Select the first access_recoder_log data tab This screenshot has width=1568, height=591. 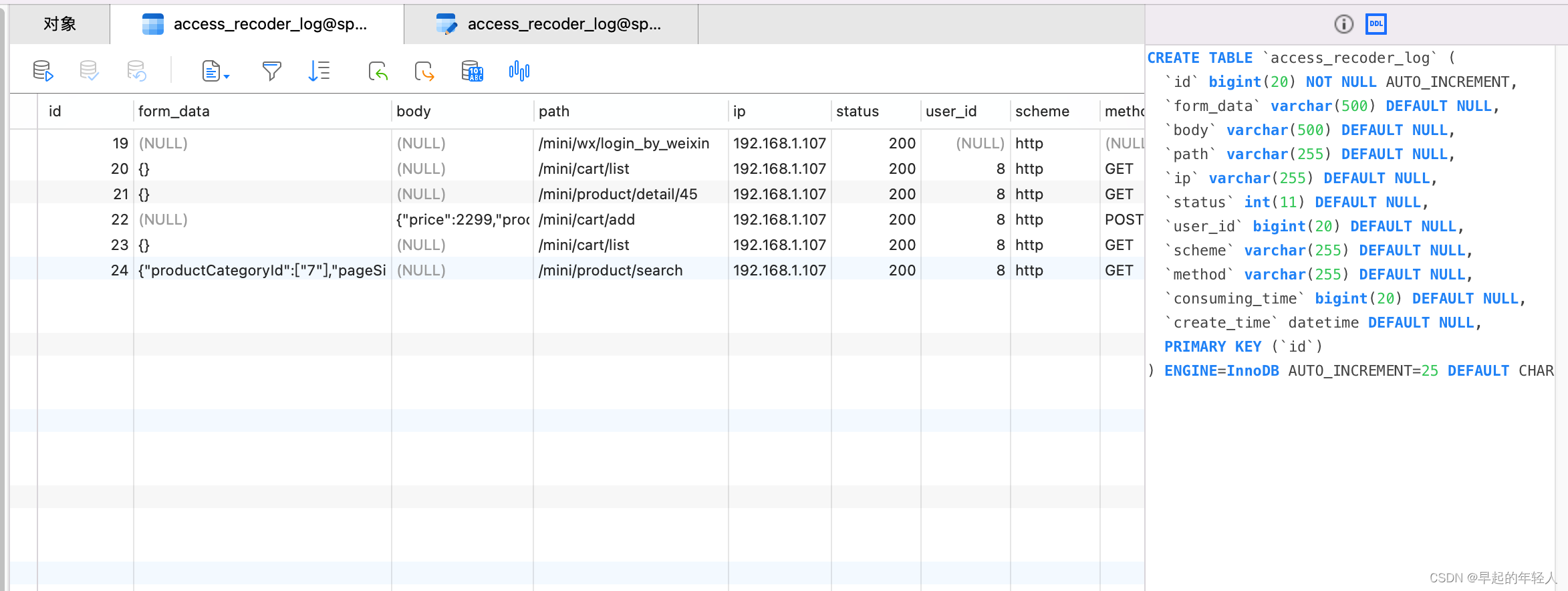[x=257, y=24]
